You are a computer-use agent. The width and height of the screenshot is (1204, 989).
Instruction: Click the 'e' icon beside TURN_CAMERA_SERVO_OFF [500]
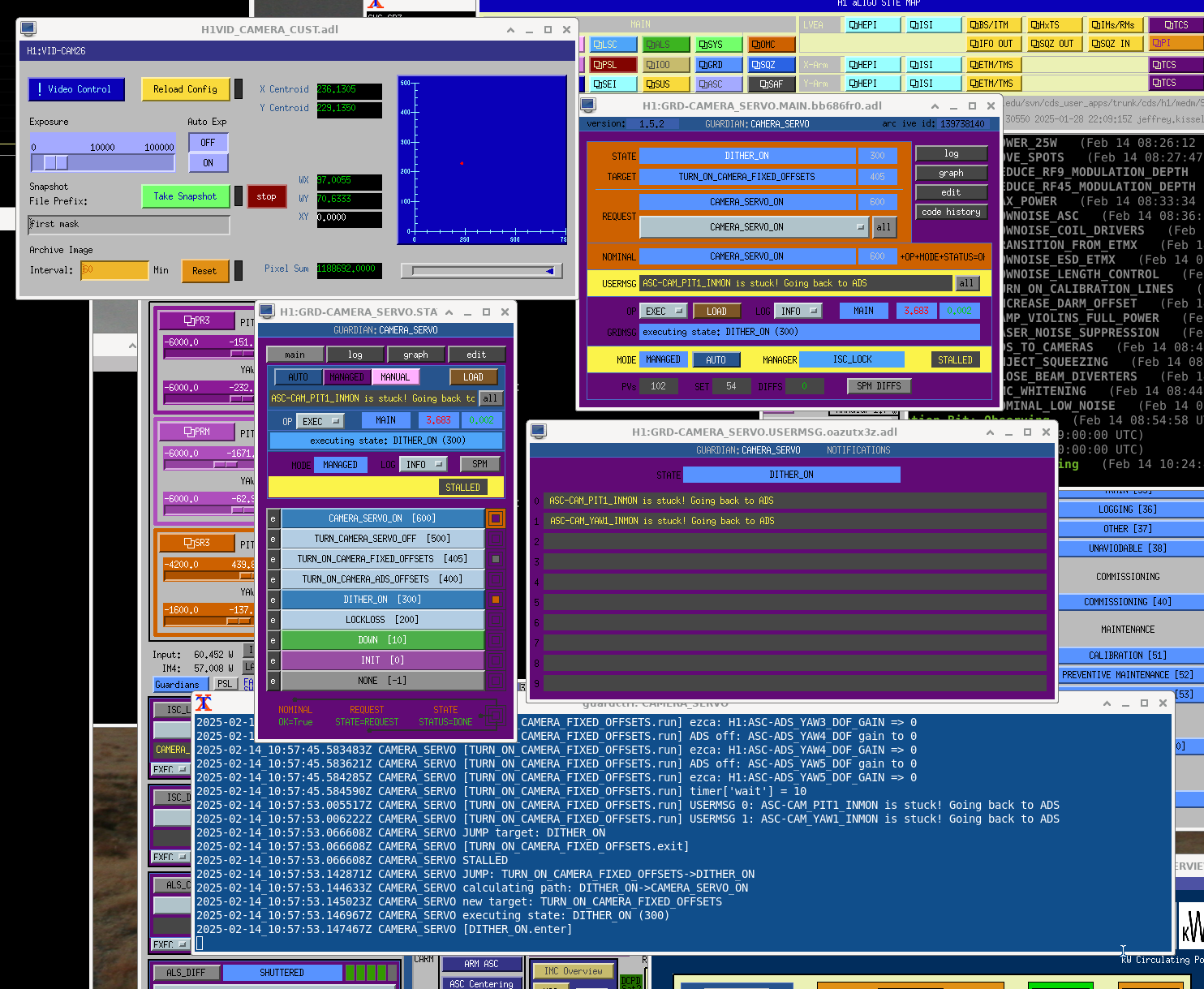(273, 539)
